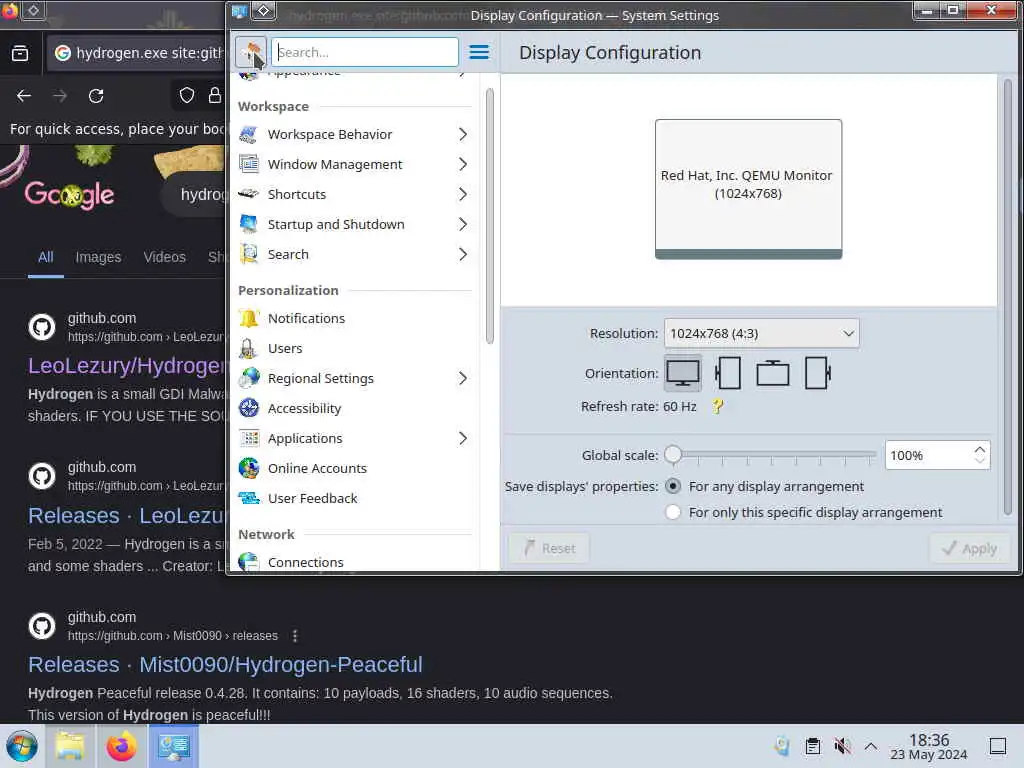Open Workspace Behavior settings
This screenshot has height=768, width=1024.
point(353,135)
